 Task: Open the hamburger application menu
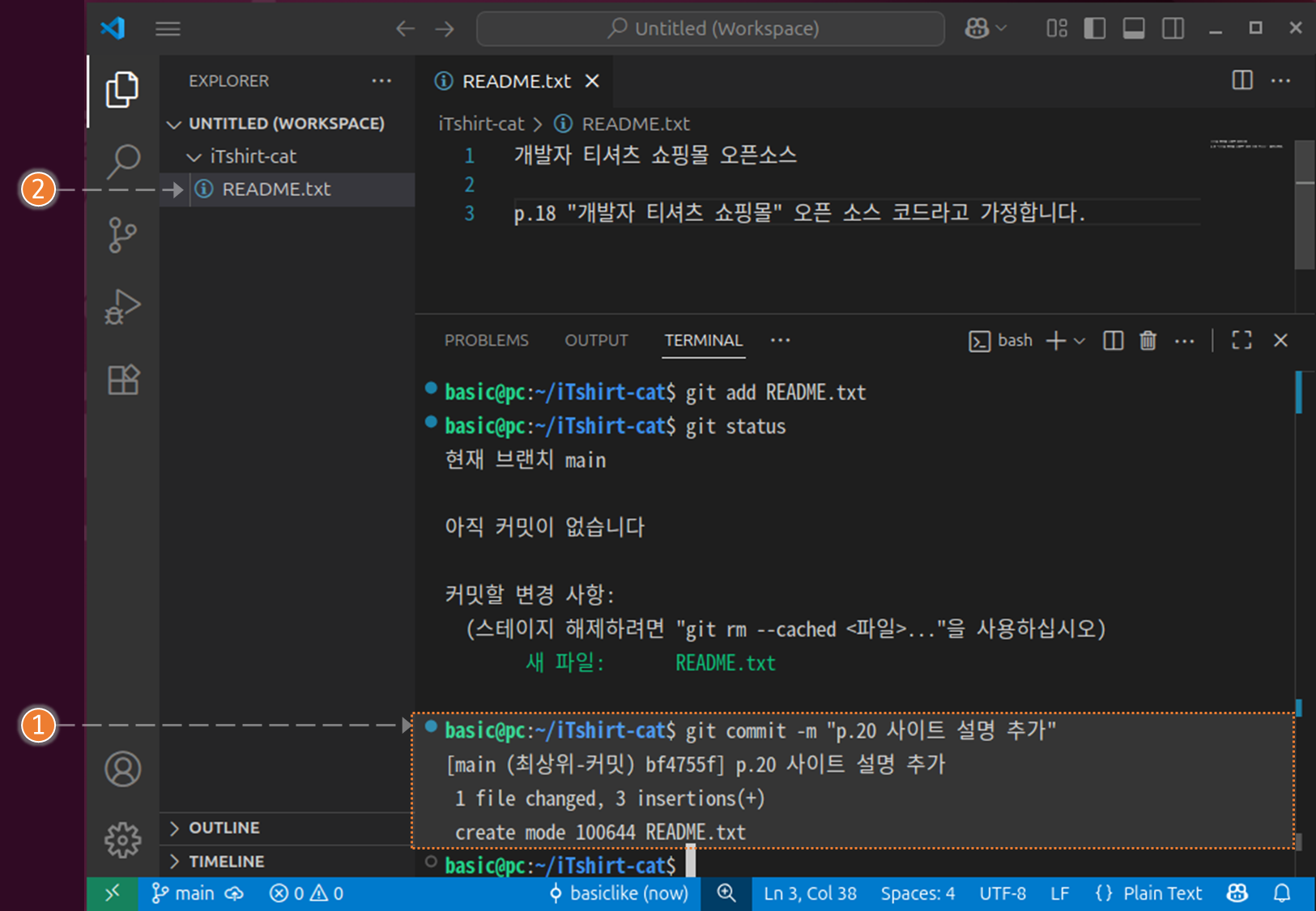click(168, 29)
